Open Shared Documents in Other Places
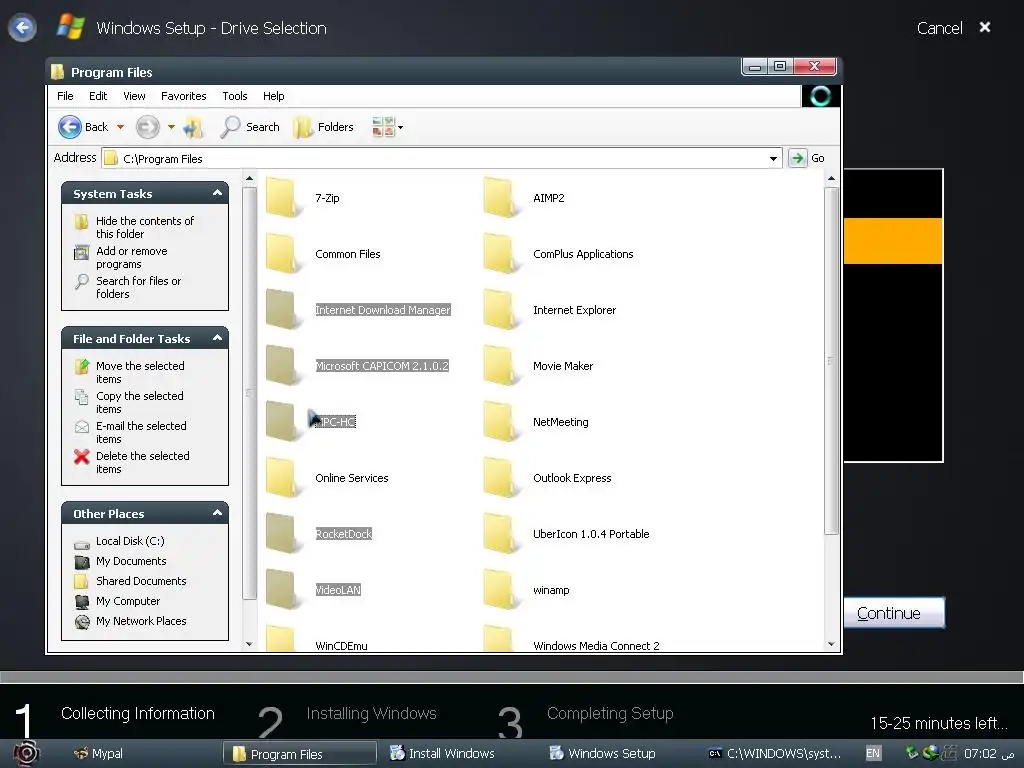 click(x=141, y=581)
